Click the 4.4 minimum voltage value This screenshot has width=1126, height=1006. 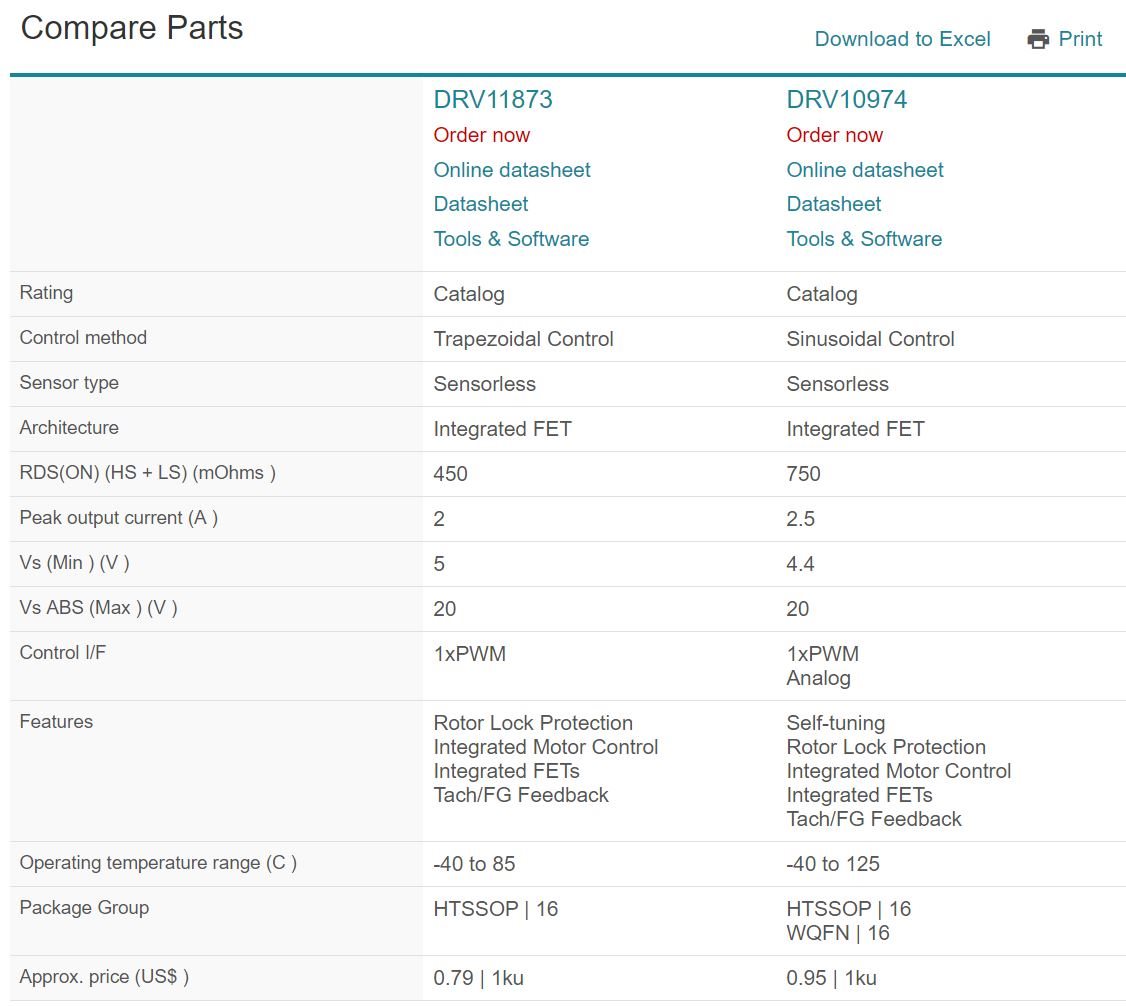800,564
